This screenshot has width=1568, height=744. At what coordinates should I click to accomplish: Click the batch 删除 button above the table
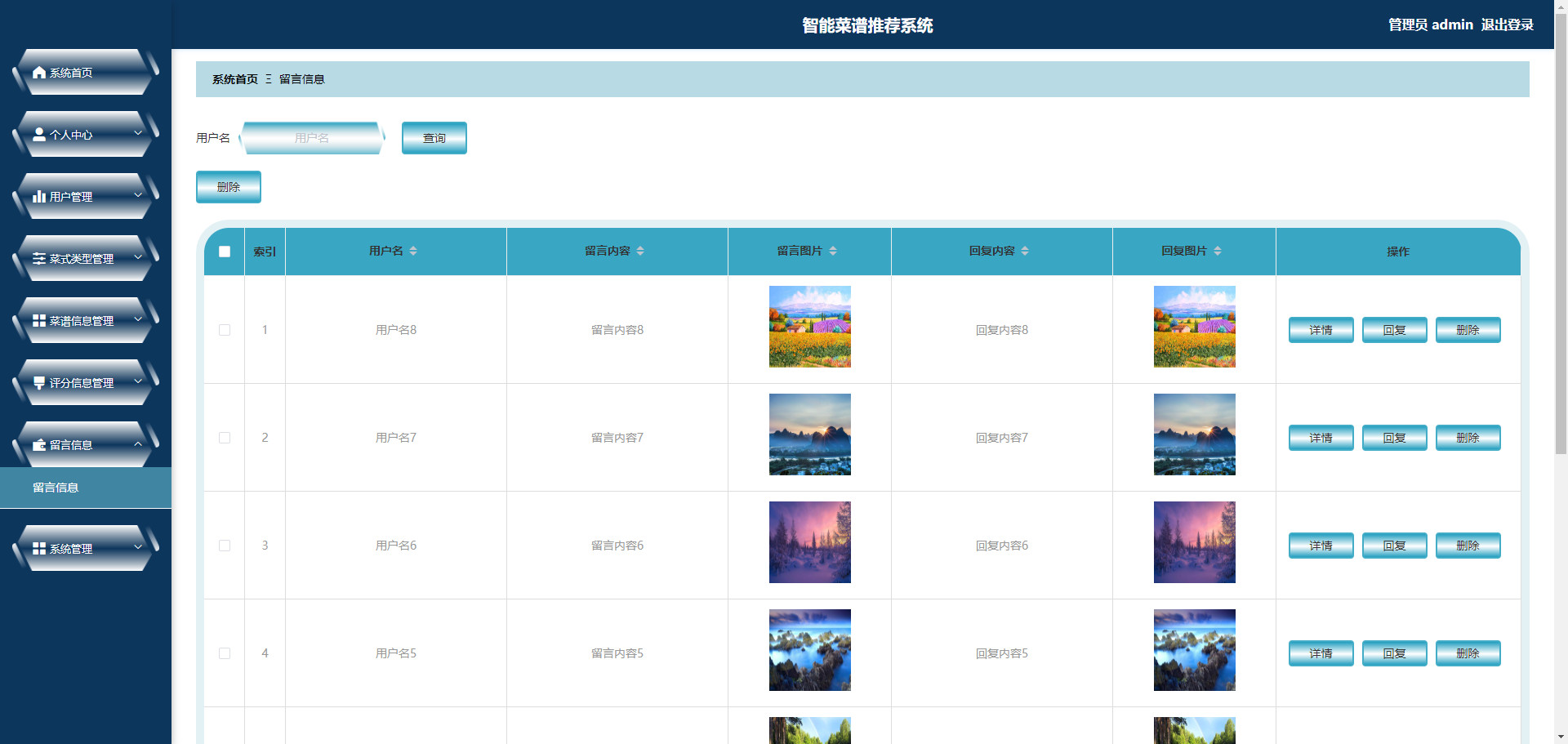[229, 187]
